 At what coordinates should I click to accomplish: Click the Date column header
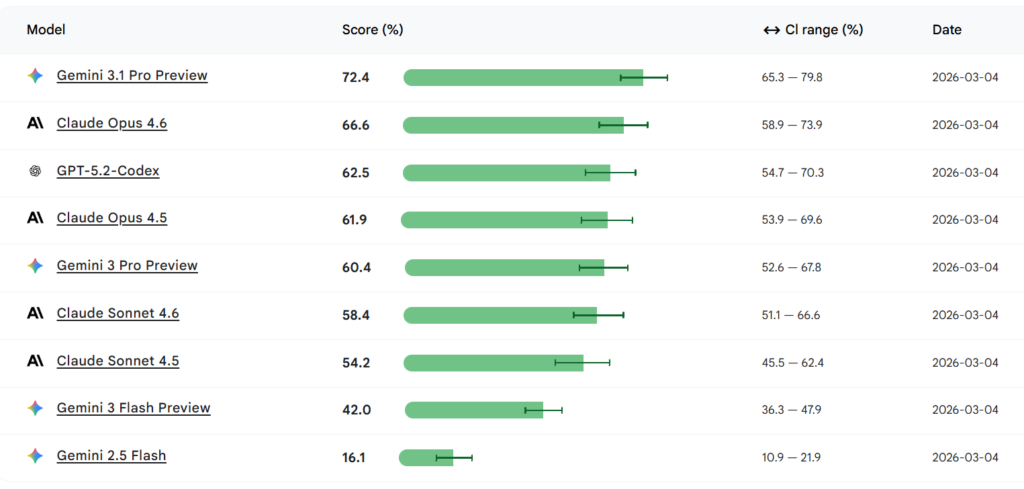(947, 30)
